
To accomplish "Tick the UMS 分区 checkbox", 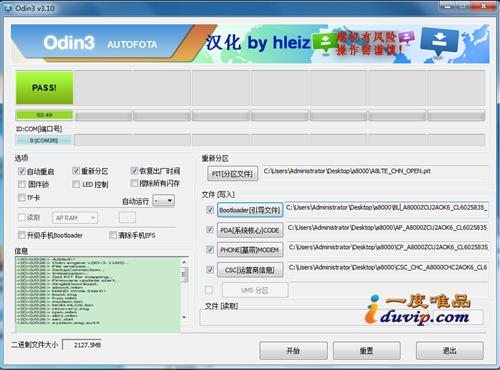I will pyautogui.click(x=209, y=290).
